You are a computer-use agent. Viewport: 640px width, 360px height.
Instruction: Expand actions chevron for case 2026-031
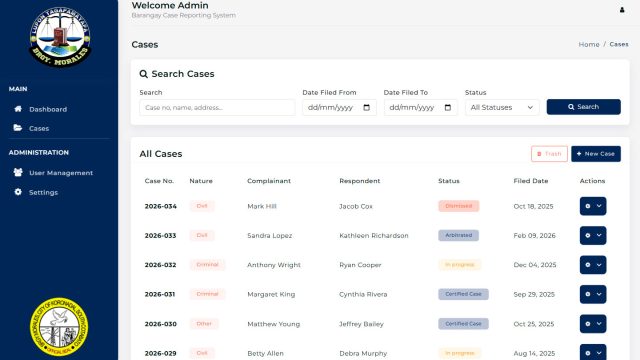click(x=599, y=294)
